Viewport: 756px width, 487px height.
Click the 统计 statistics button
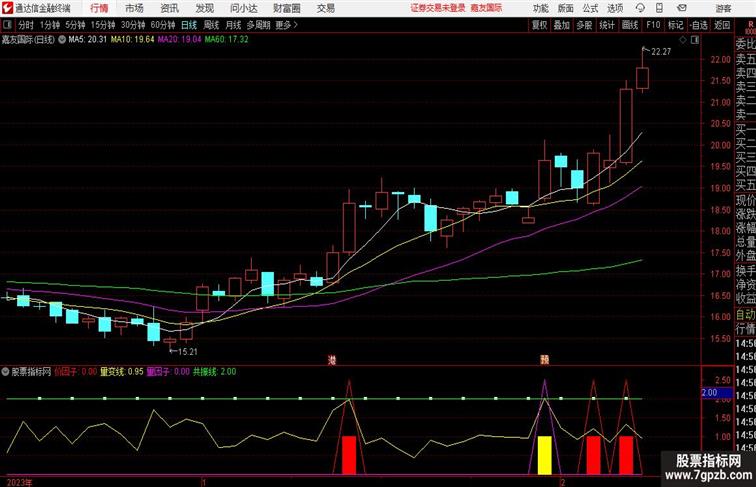607,25
